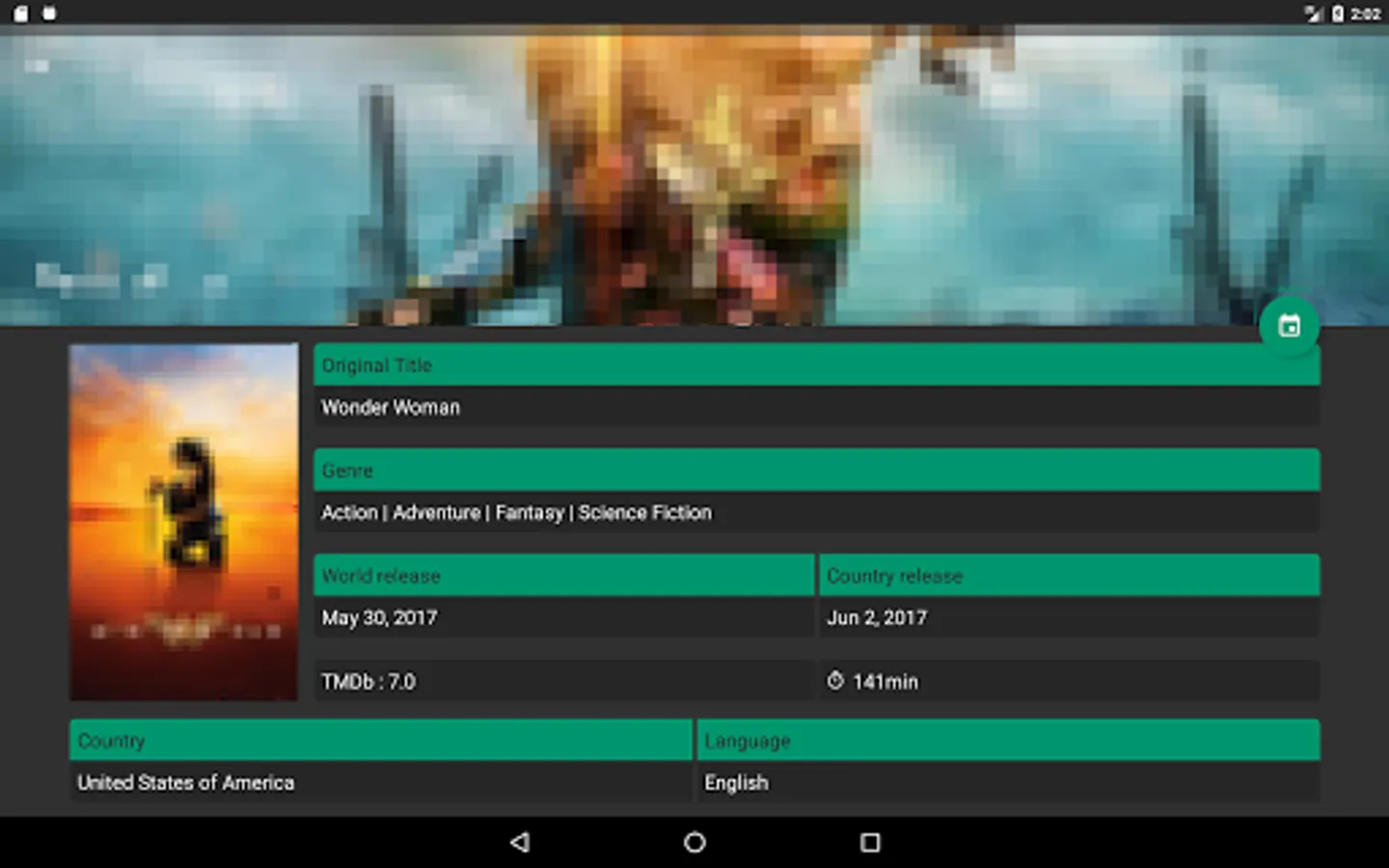Select the 'May 30, 2017' date
The width and height of the screenshot is (1389, 868).
[379, 617]
